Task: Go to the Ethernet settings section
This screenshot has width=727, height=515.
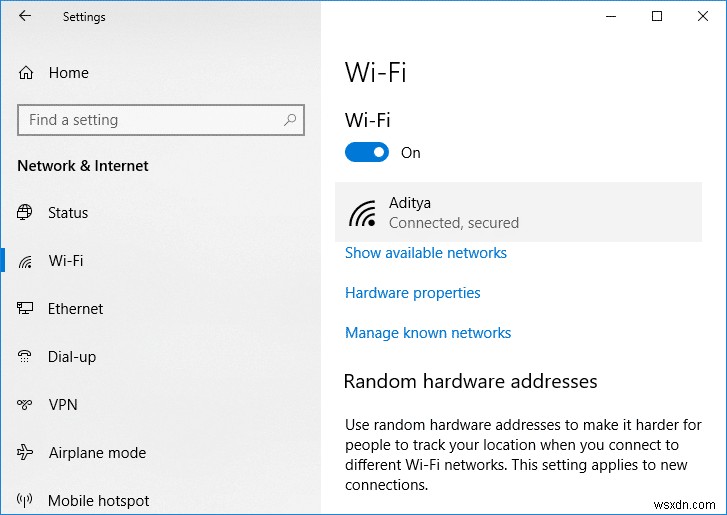Action: (x=75, y=309)
